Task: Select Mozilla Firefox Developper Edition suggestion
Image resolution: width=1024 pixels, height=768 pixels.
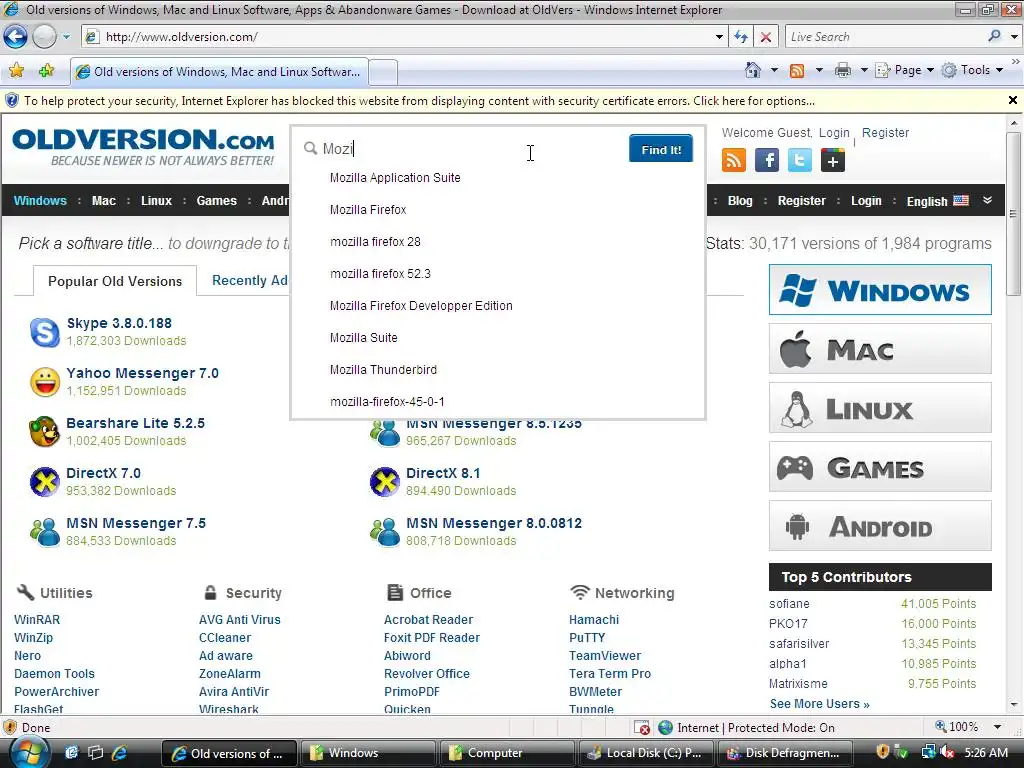Action: (x=421, y=306)
